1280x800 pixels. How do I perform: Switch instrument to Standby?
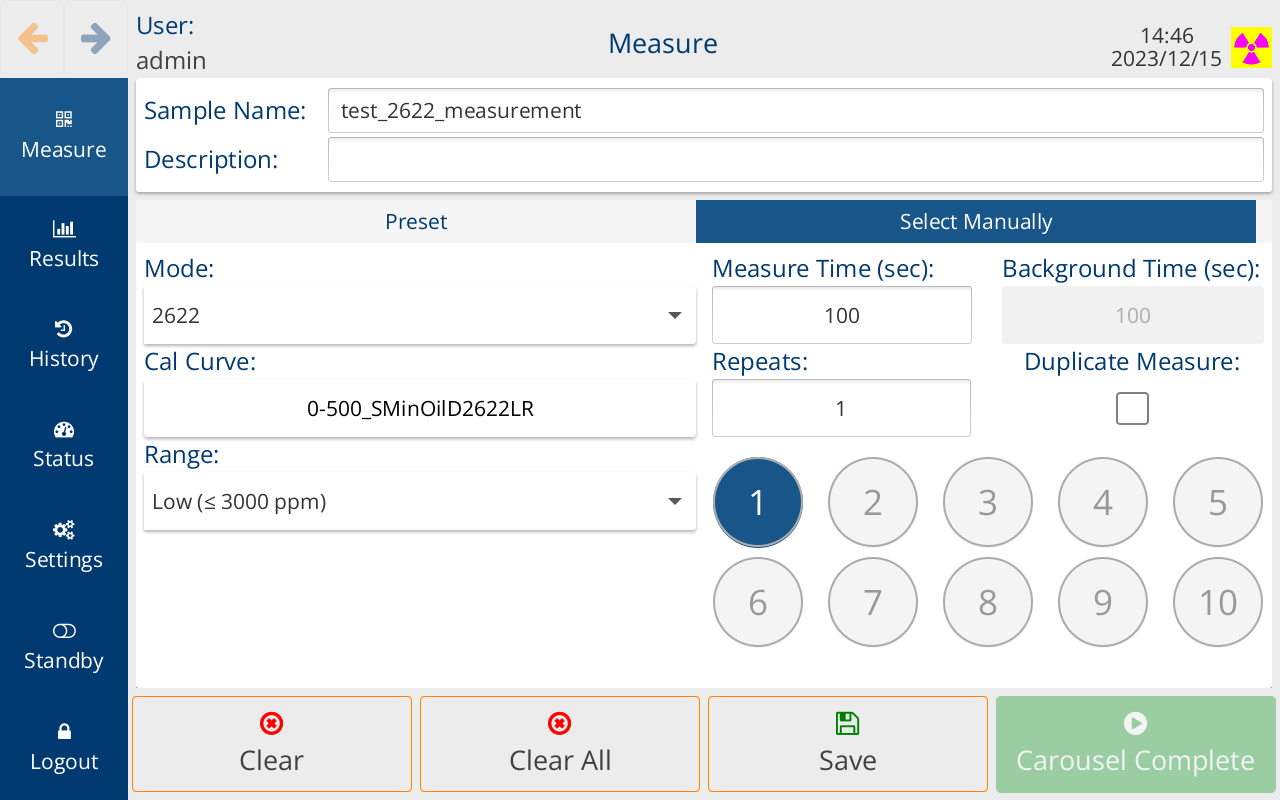pyautogui.click(x=64, y=647)
